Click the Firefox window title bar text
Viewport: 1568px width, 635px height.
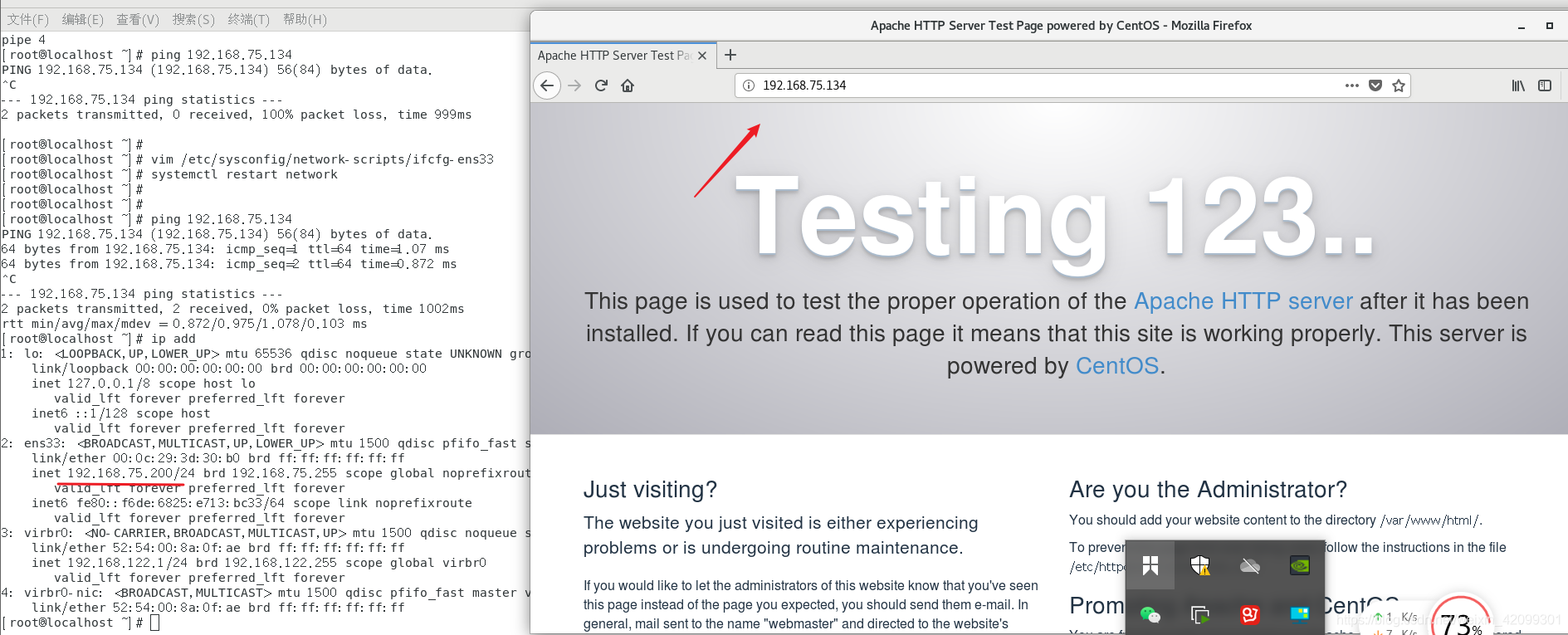click(x=1061, y=26)
